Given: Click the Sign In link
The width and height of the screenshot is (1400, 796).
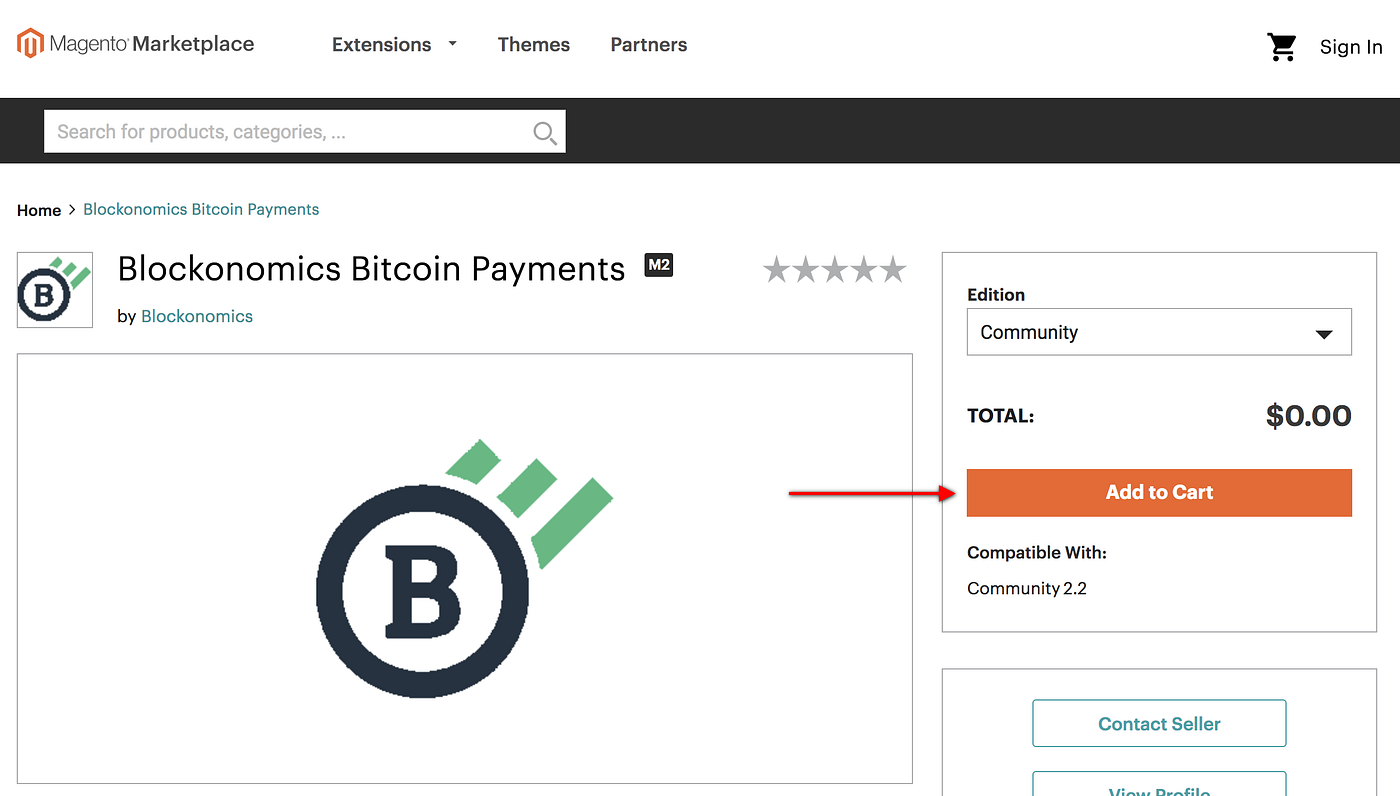Looking at the screenshot, I should click(1351, 47).
